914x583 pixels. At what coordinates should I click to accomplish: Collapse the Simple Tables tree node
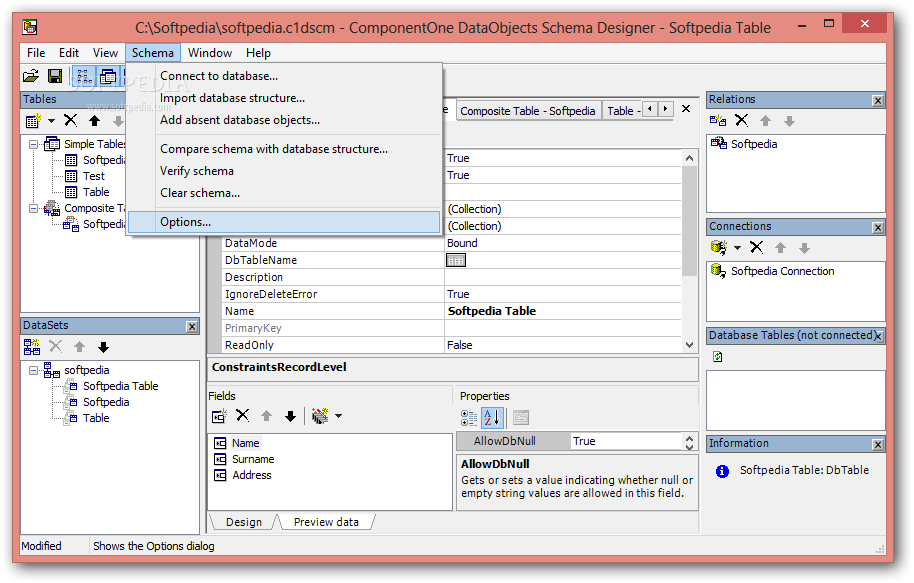34,144
